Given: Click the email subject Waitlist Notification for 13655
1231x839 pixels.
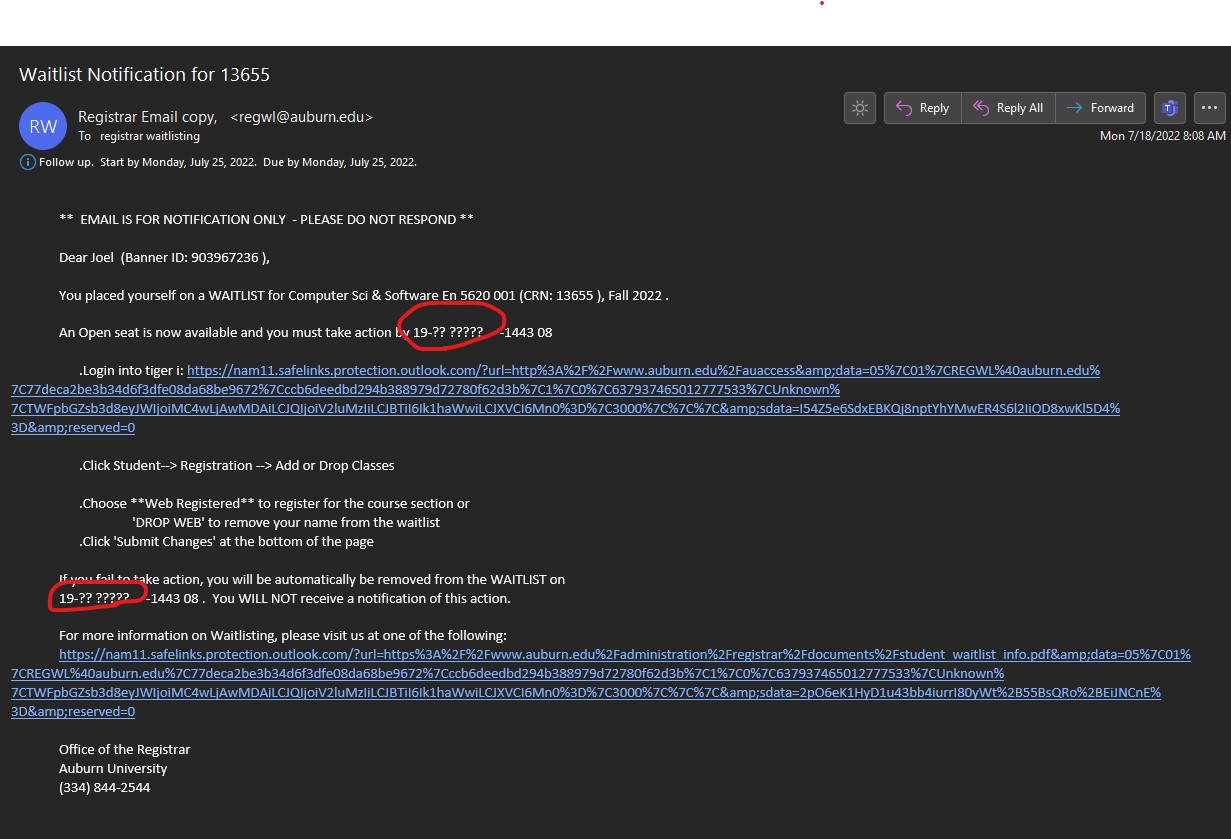Looking at the screenshot, I should click(x=145, y=75).
